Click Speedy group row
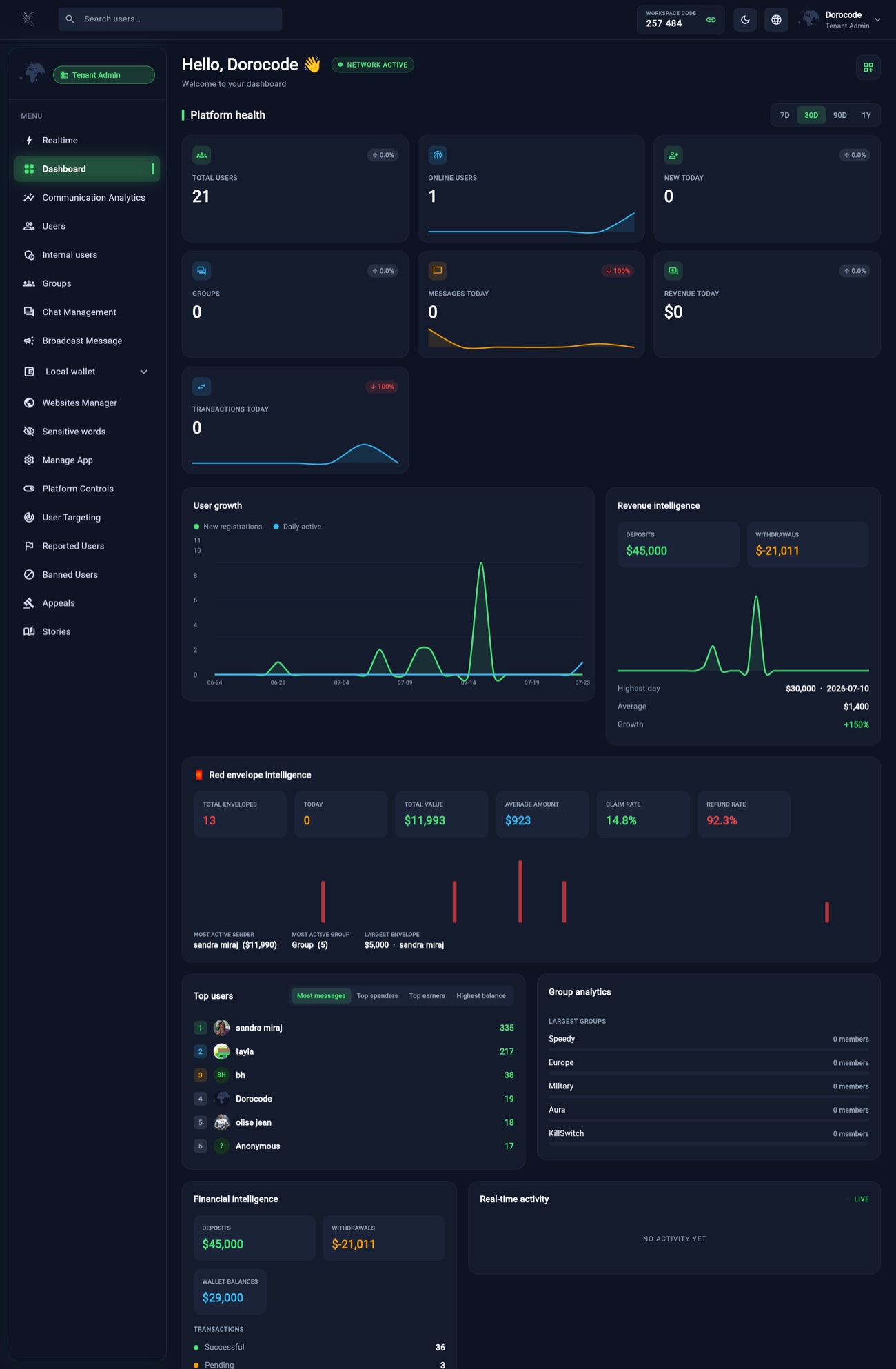Screen dimensions: 896x1369 coord(709,1041)
